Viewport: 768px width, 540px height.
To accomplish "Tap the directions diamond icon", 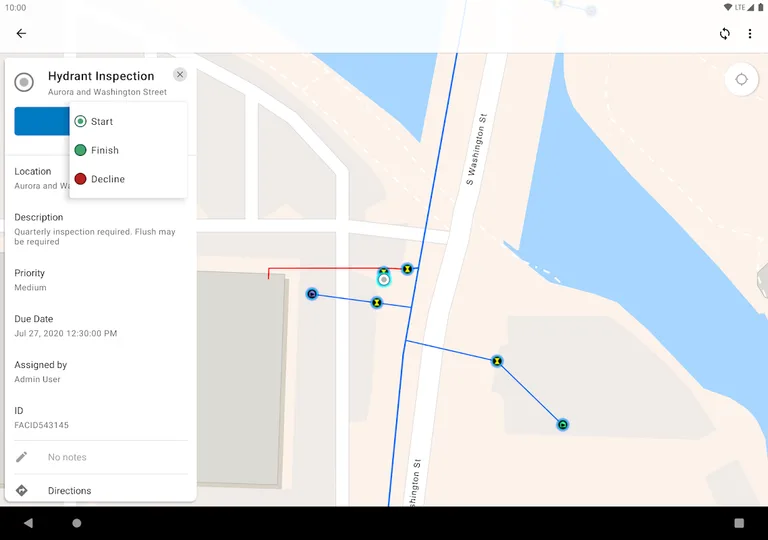I will tap(22, 490).
